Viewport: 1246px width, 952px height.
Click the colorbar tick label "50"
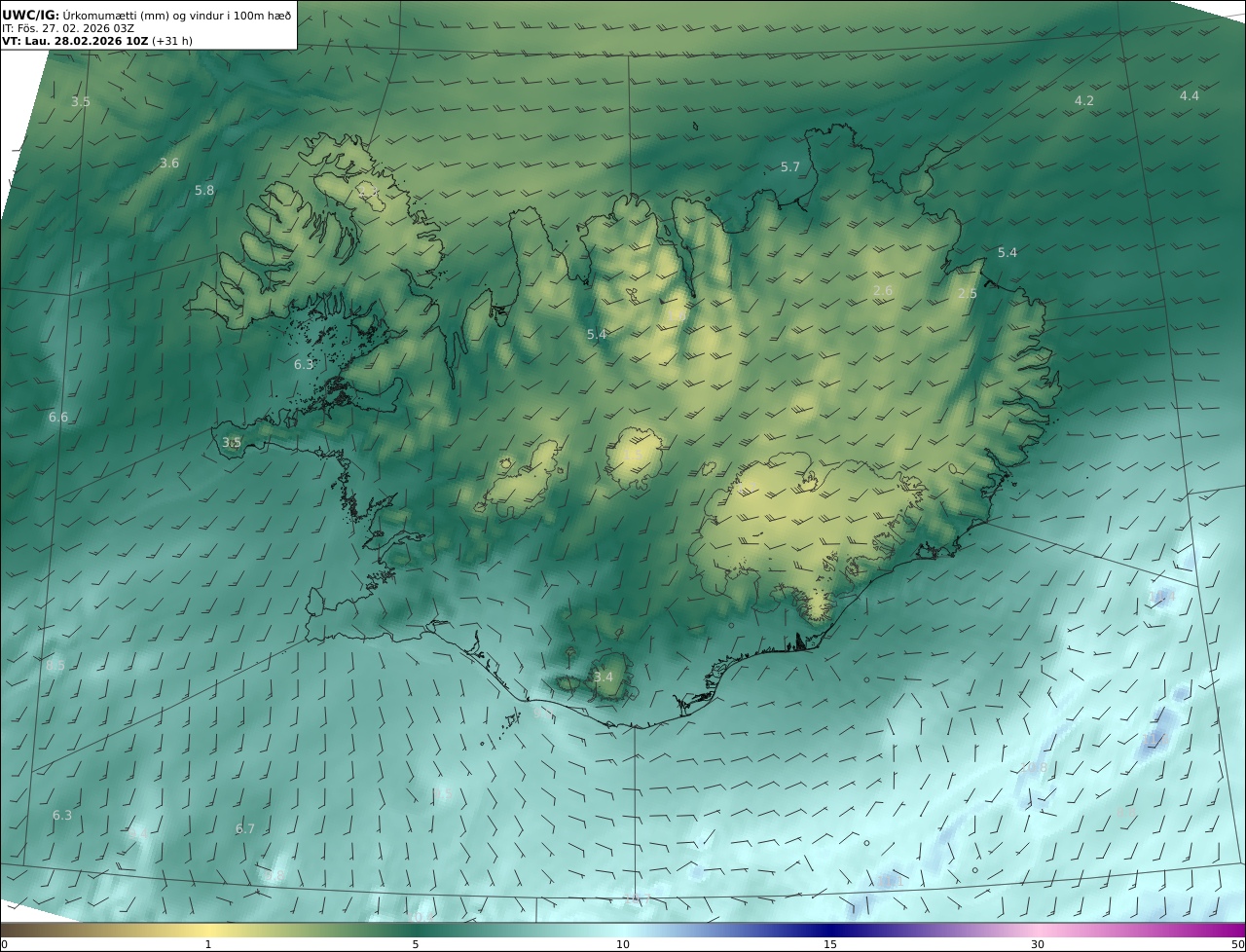[x=1237, y=944]
